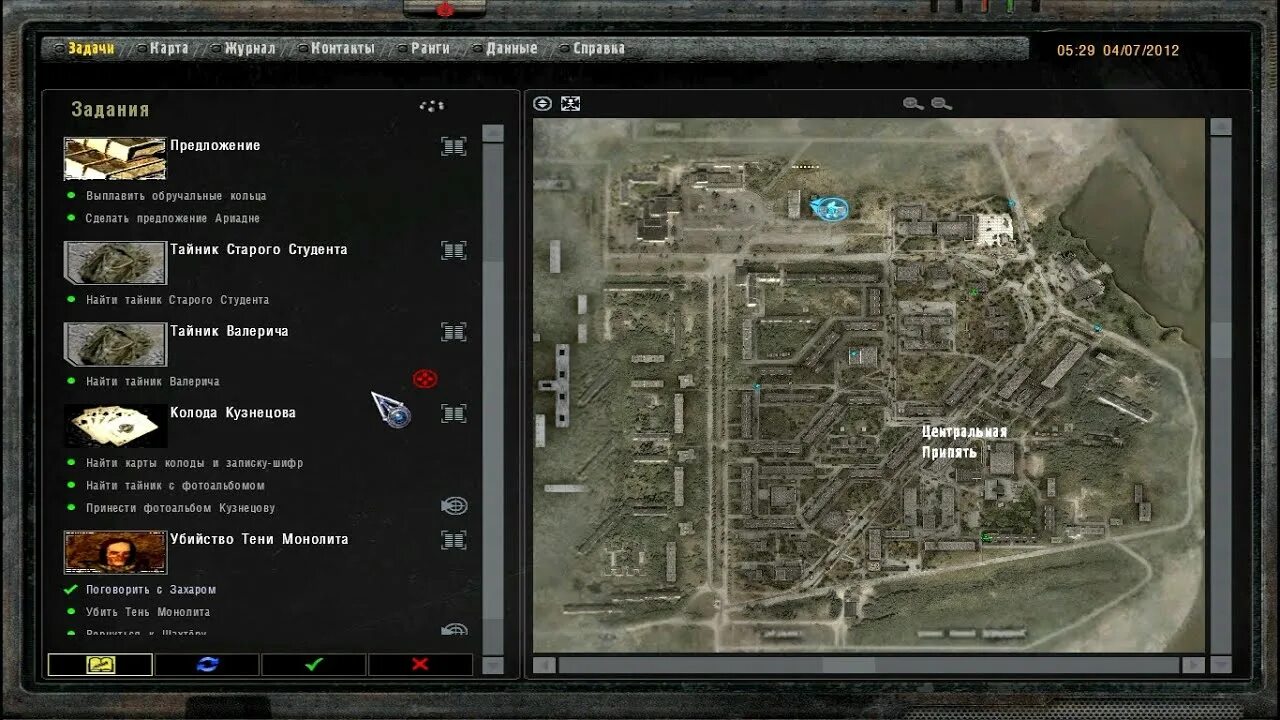Click the Центральная Припять map label
The height and width of the screenshot is (720, 1280).
click(x=964, y=442)
